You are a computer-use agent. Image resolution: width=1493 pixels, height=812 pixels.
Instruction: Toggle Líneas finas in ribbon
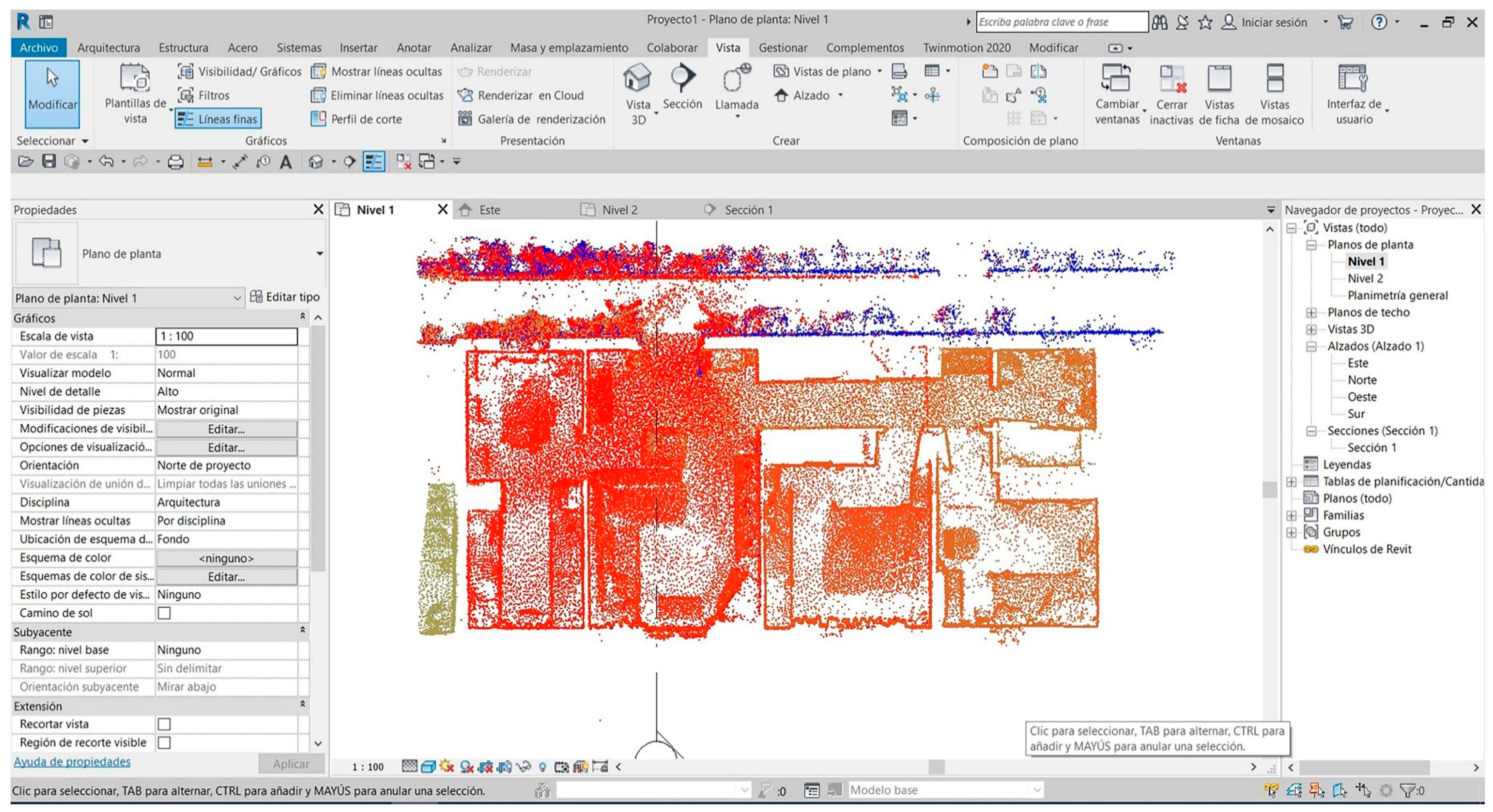218,119
